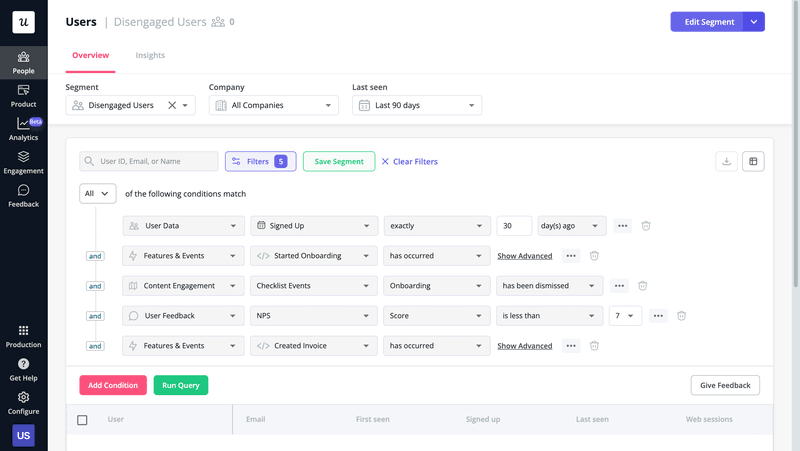Viewport: 800px width, 451px height.
Task: Open the Last 90 days dropdown
Action: pyautogui.click(x=417, y=105)
